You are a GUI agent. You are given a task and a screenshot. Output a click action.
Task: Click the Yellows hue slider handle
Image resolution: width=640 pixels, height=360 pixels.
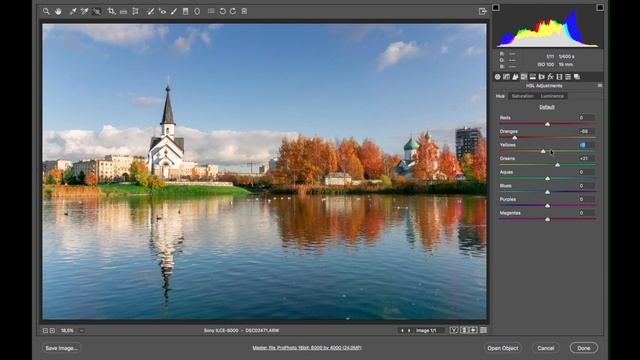pos(543,151)
